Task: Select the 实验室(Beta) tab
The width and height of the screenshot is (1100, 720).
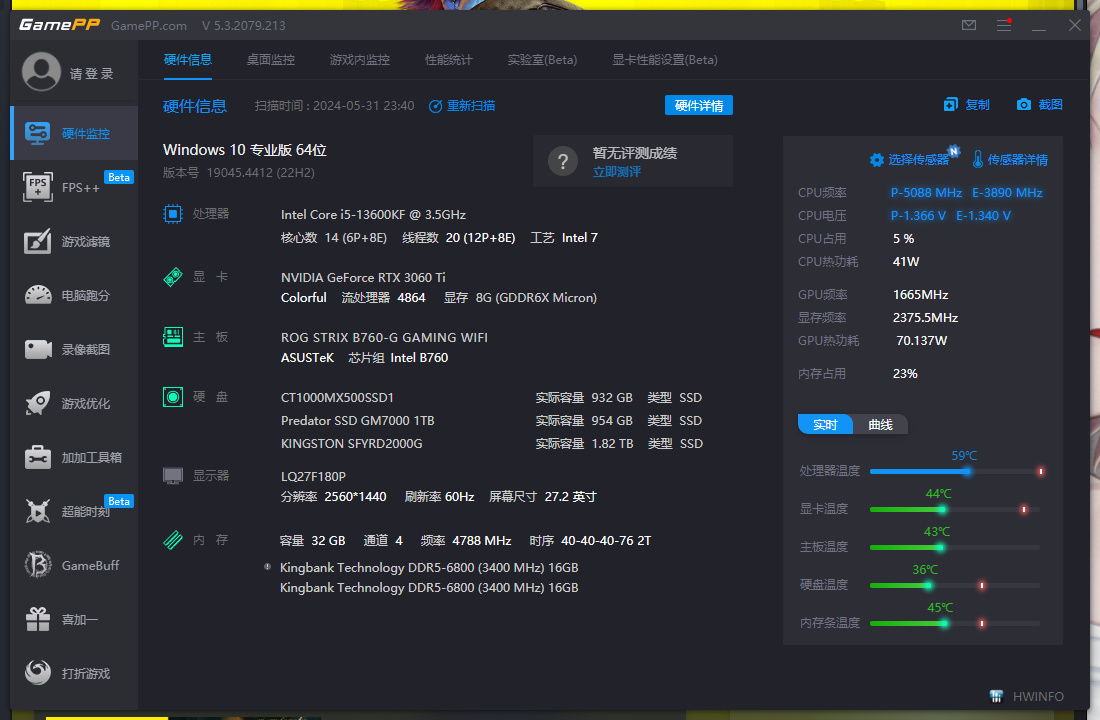Action: (542, 60)
